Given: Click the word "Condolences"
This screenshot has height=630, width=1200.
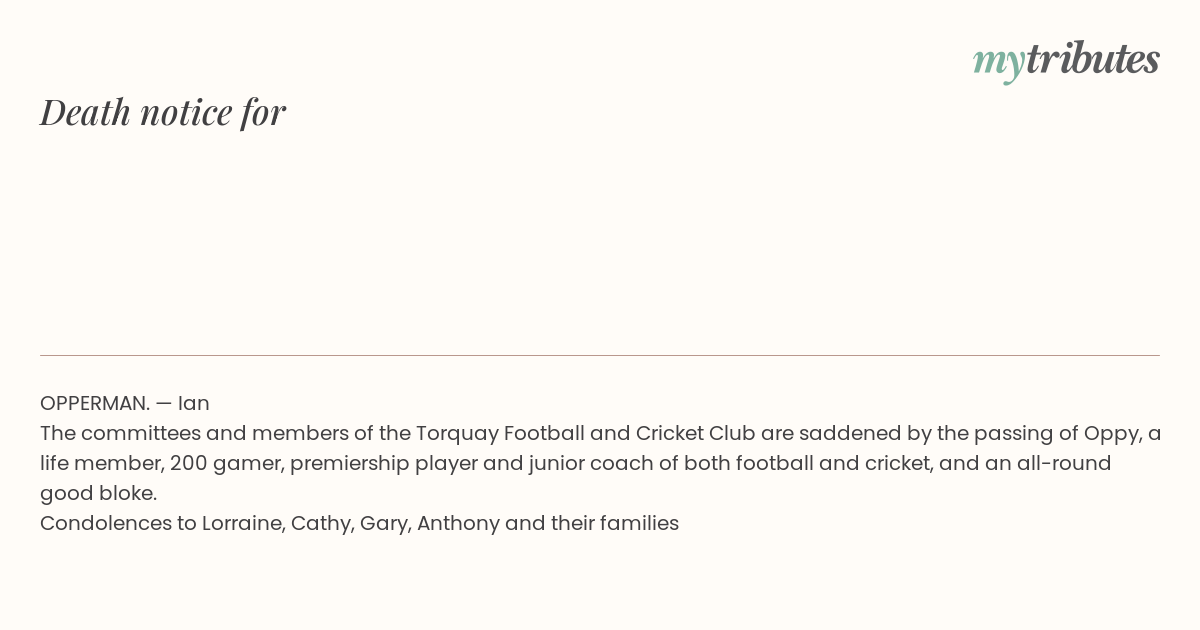Looking at the screenshot, I should tap(105, 523).
